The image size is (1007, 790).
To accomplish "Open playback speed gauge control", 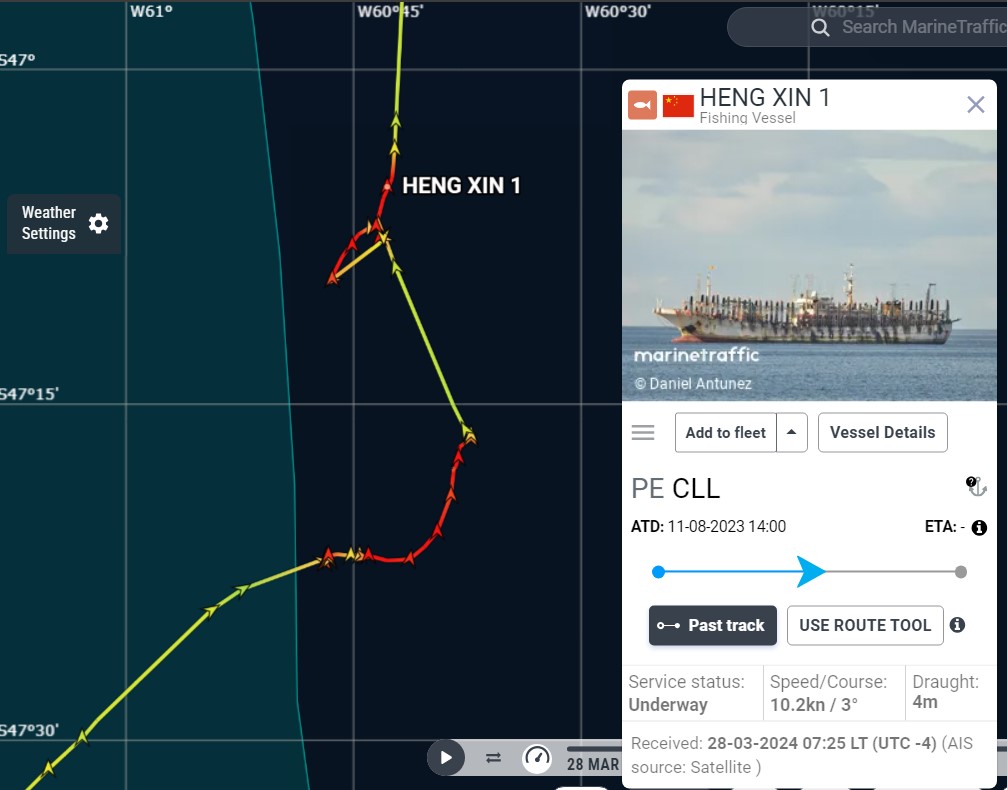I will click(537, 758).
